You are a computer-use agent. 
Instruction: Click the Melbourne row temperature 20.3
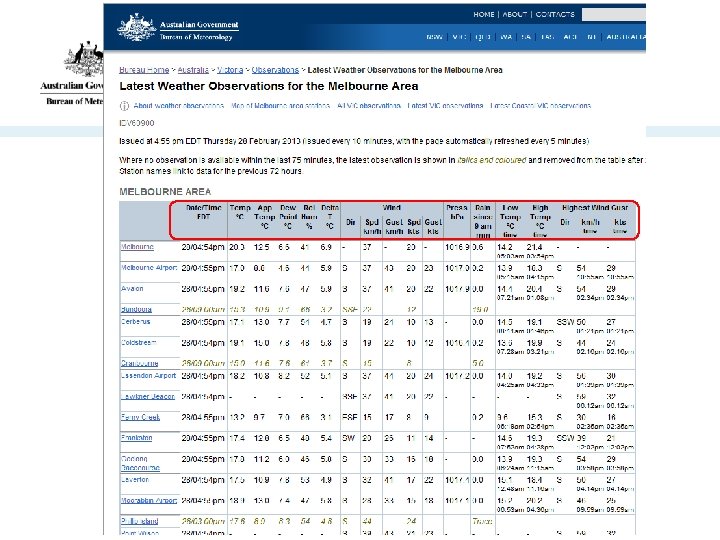(236, 247)
